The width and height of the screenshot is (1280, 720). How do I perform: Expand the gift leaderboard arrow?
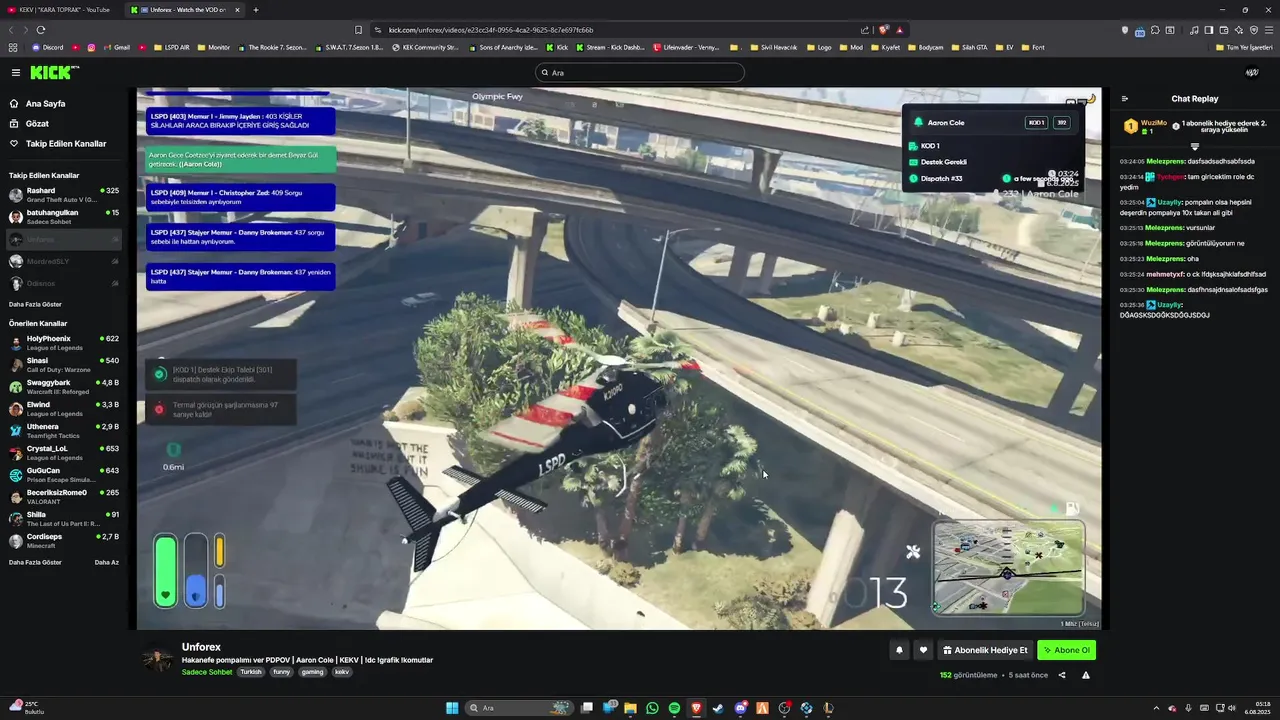[x=1194, y=147]
